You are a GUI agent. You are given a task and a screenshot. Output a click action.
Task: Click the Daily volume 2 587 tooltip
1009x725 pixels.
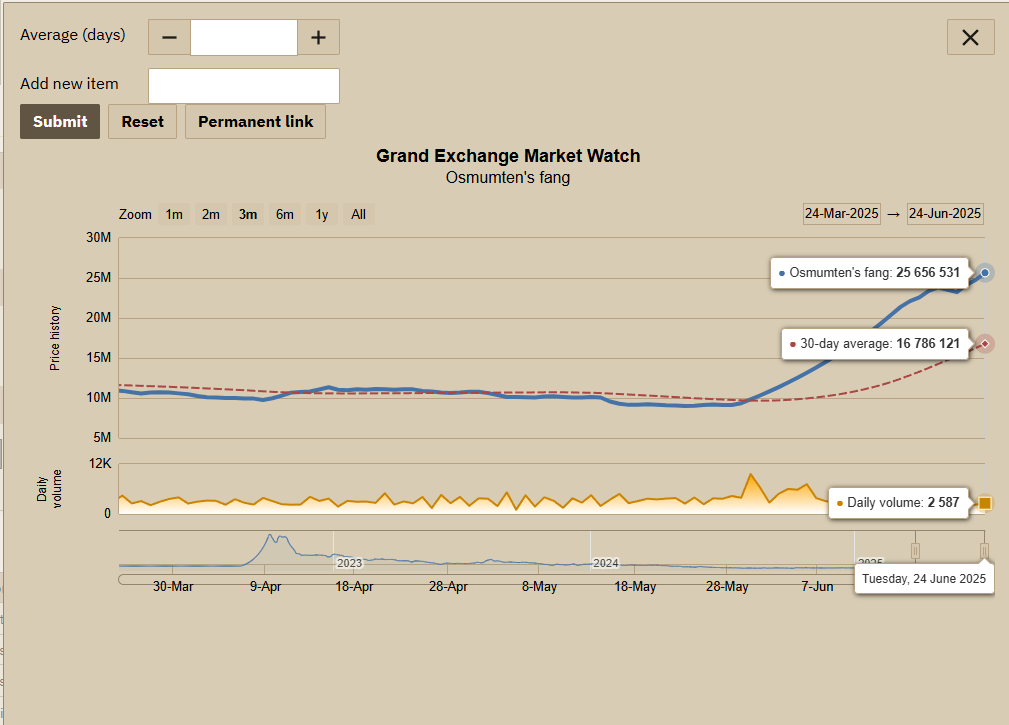point(900,502)
